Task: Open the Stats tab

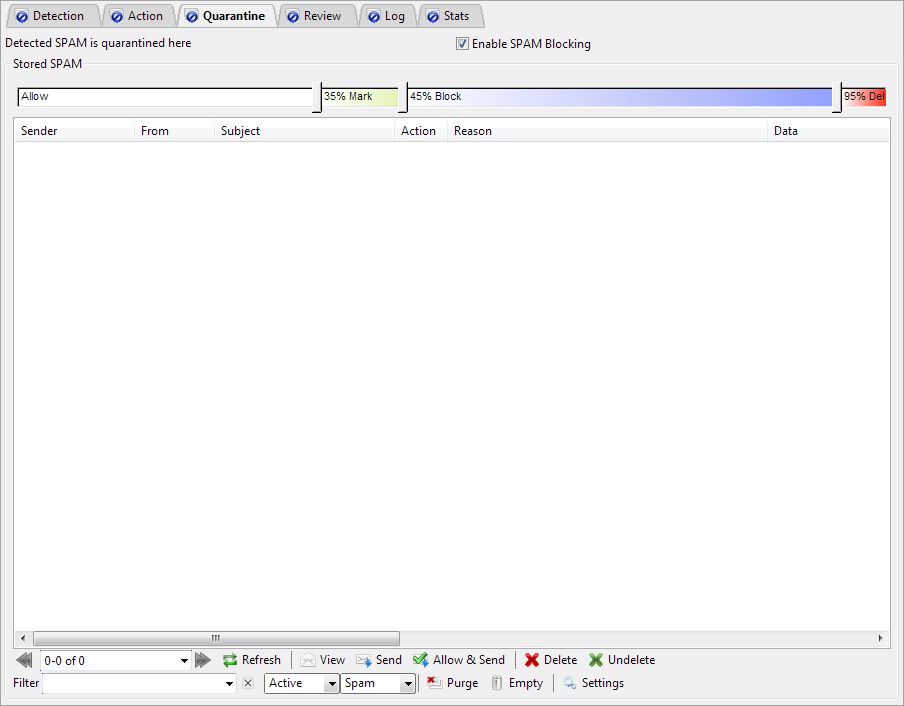Action: (449, 16)
